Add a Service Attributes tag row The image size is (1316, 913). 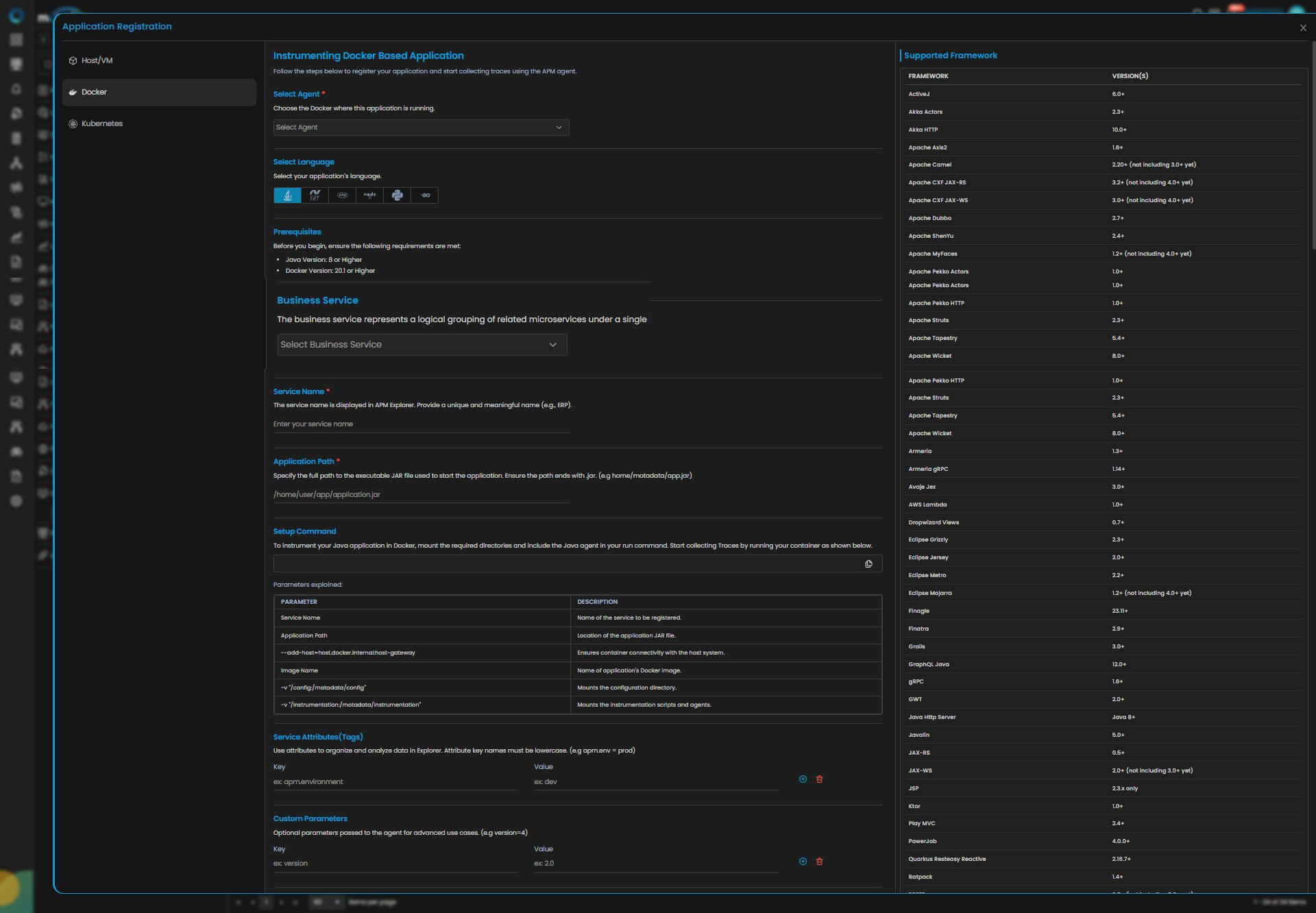point(803,779)
